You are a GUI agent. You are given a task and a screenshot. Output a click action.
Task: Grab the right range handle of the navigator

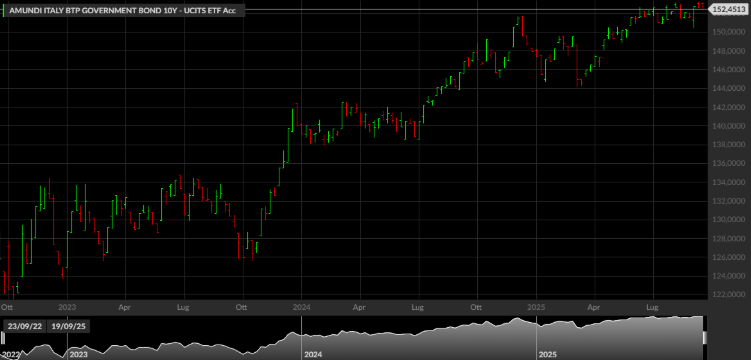[705, 338]
